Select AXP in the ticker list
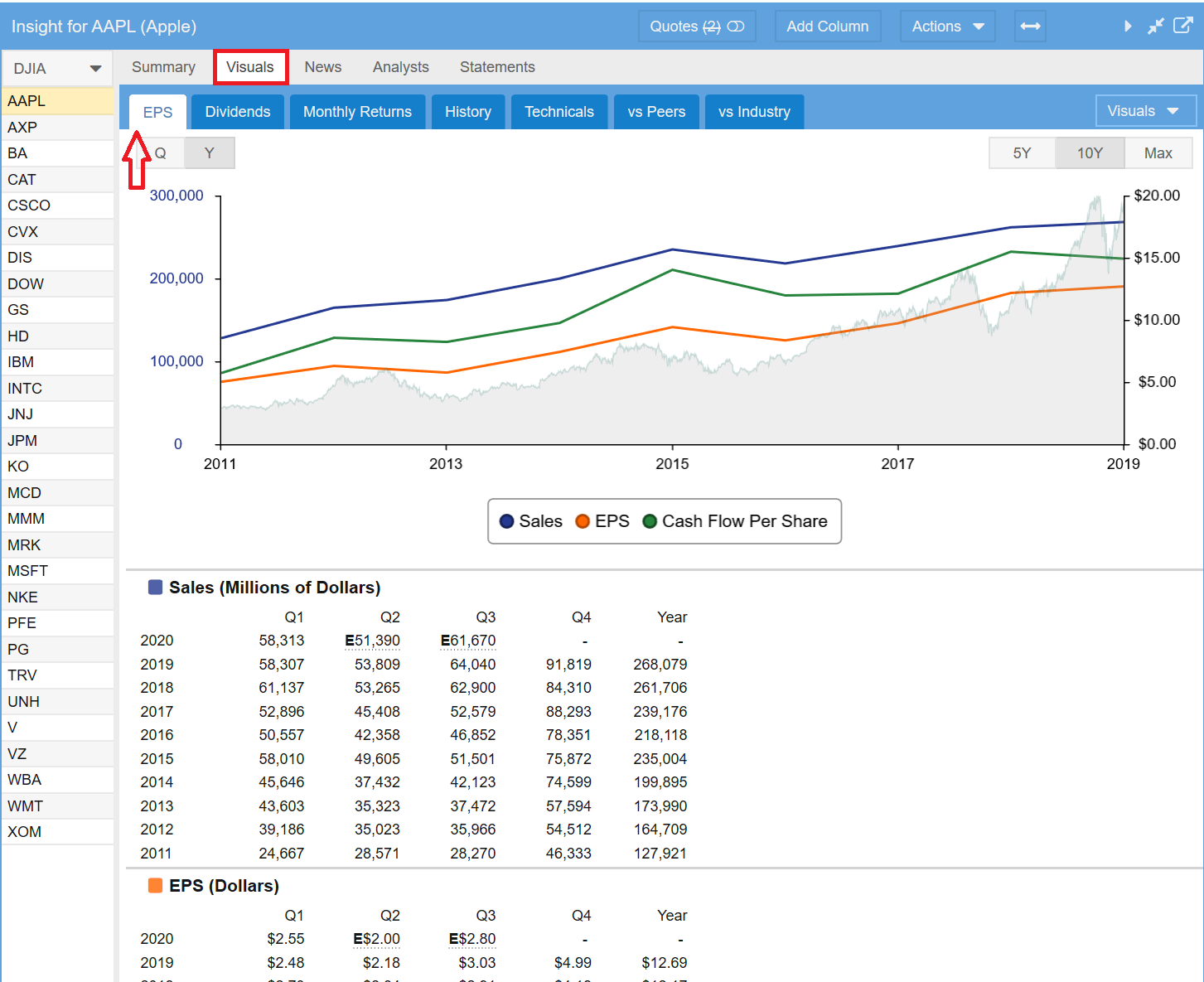Image resolution: width=1204 pixels, height=982 pixels. click(x=57, y=128)
